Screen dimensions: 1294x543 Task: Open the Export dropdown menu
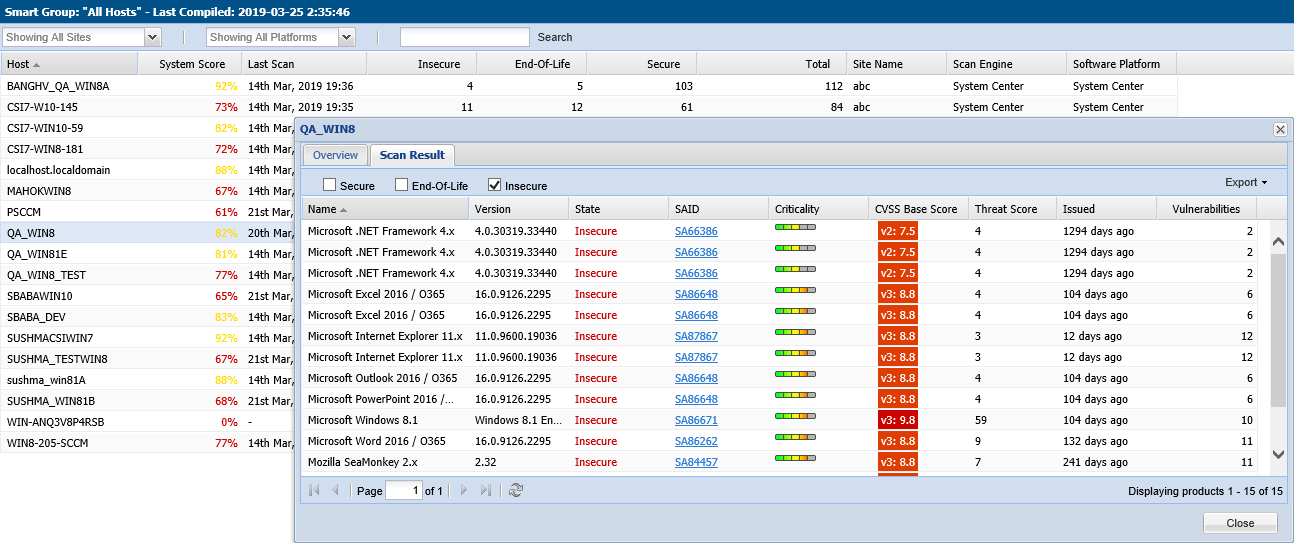click(1245, 183)
